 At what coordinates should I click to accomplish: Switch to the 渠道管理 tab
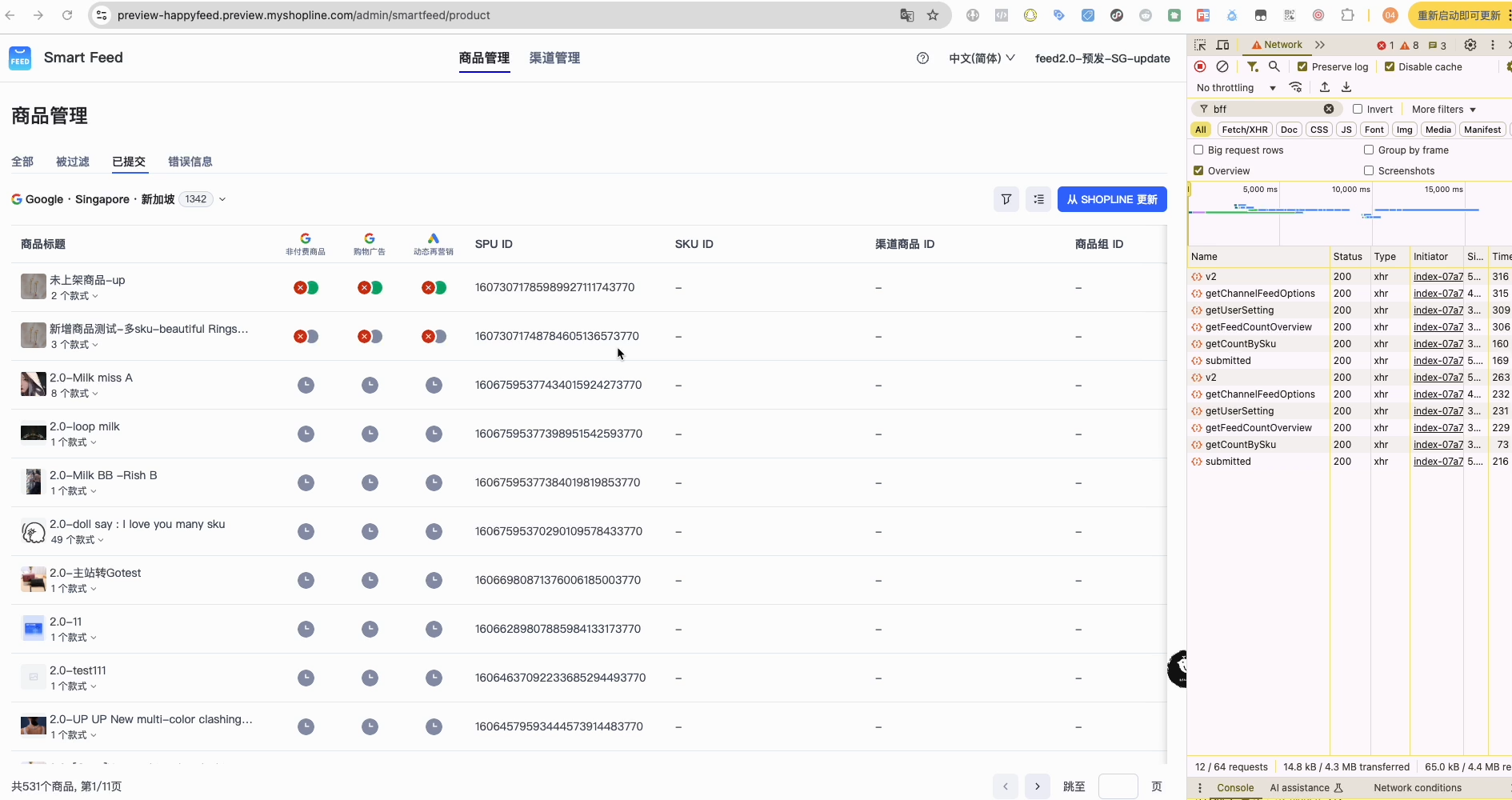click(554, 58)
